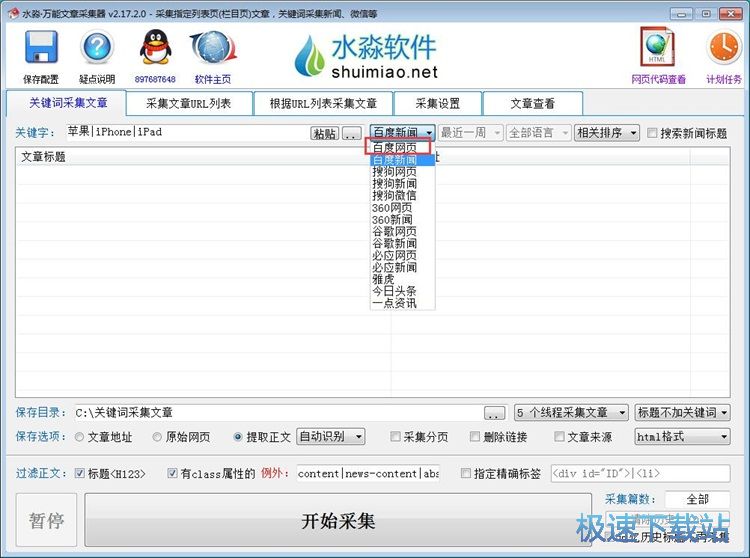Click the 保存目录 path field
Image resolution: width=750 pixels, height=558 pixels.
[x=277, y=413]
